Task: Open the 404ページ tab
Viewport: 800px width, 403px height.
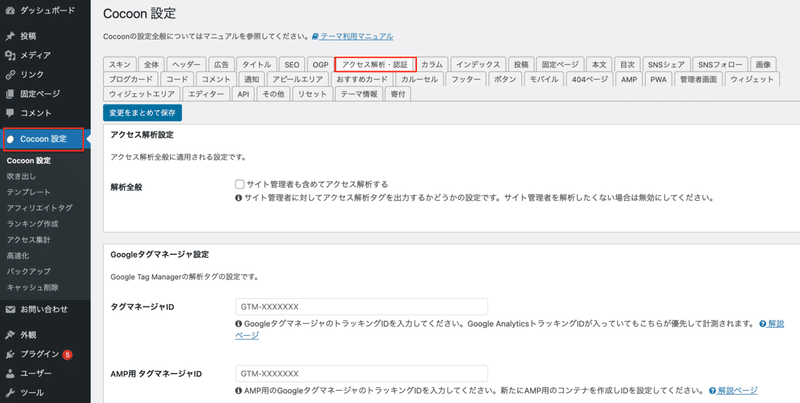Action: pos(590,80)
